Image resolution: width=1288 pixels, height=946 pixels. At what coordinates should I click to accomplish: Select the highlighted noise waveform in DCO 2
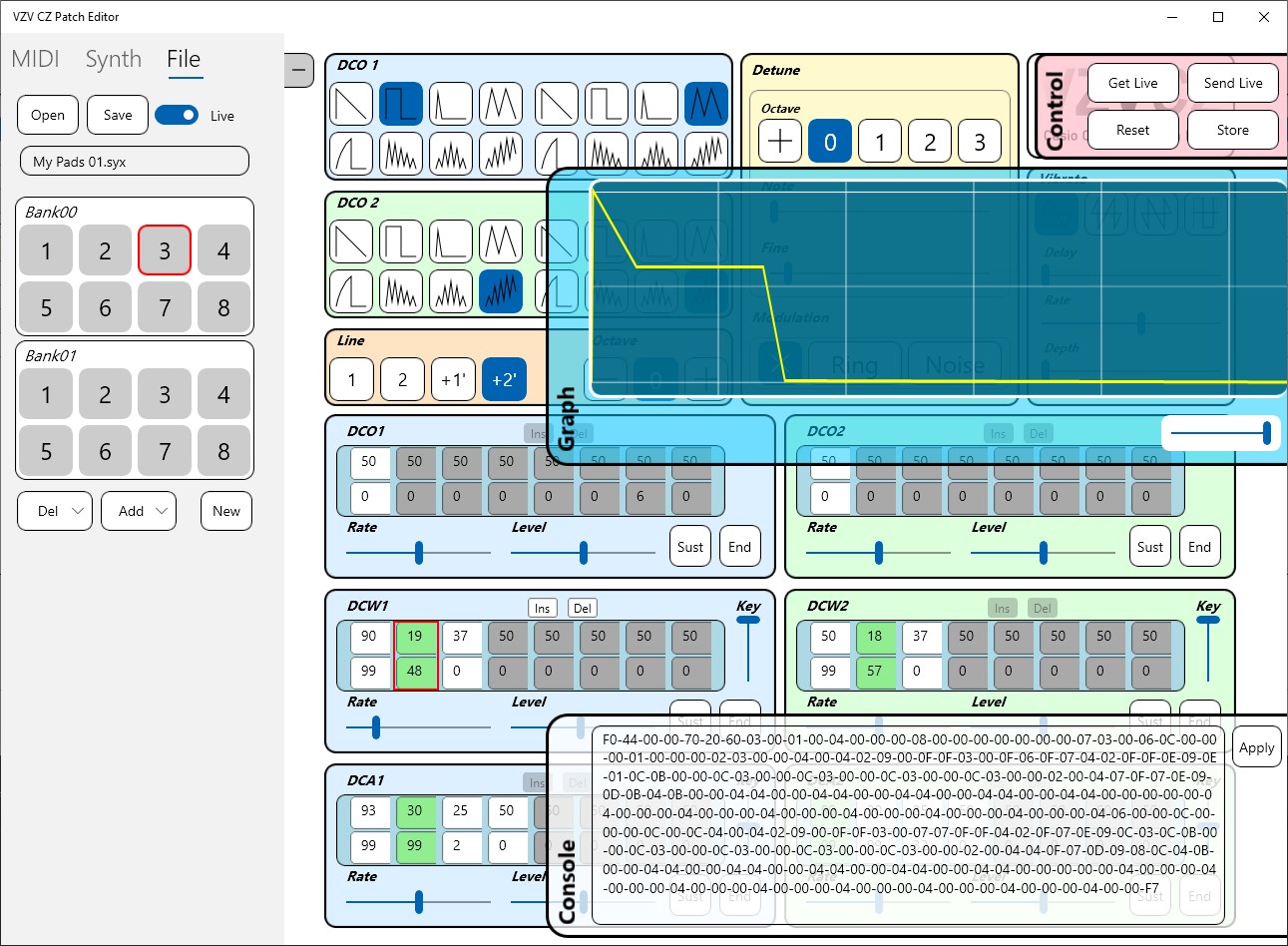tap(500, 292)
